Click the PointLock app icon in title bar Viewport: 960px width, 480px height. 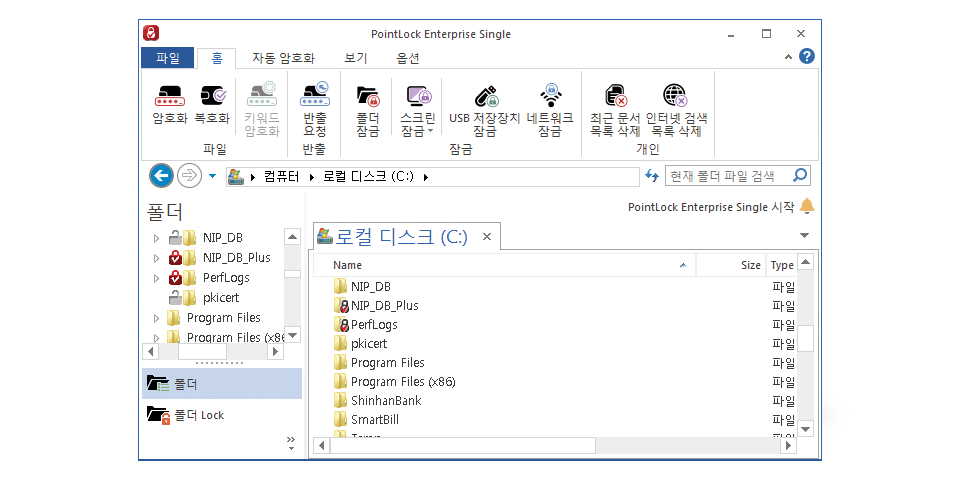click(150, 33)
